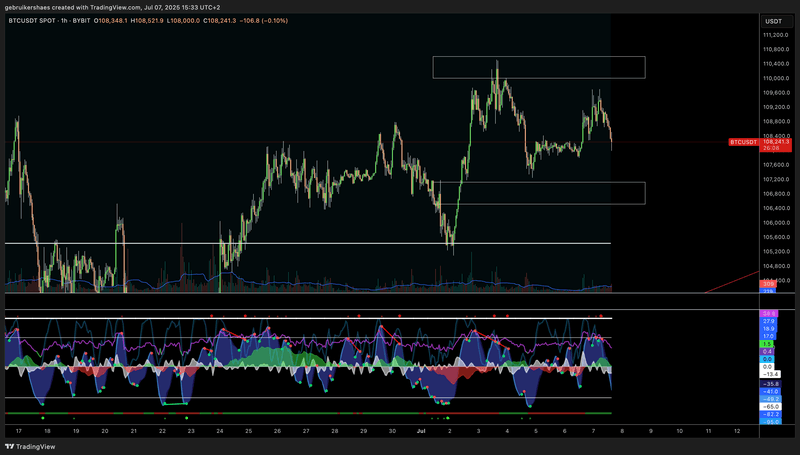Click the blue 17.0 indicator value tag
The image size is (800, 455).
pyautogui.click(x=768, y=337)
